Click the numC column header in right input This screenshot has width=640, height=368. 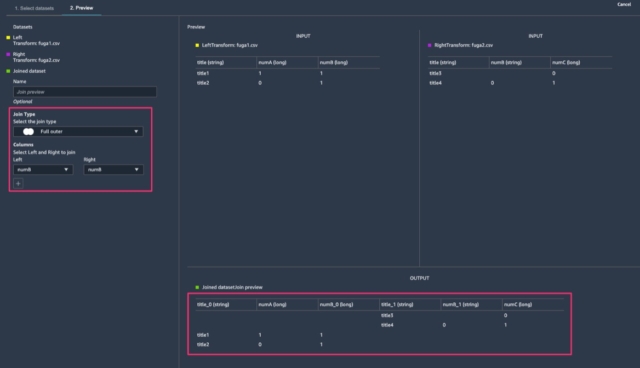(566, 62)
